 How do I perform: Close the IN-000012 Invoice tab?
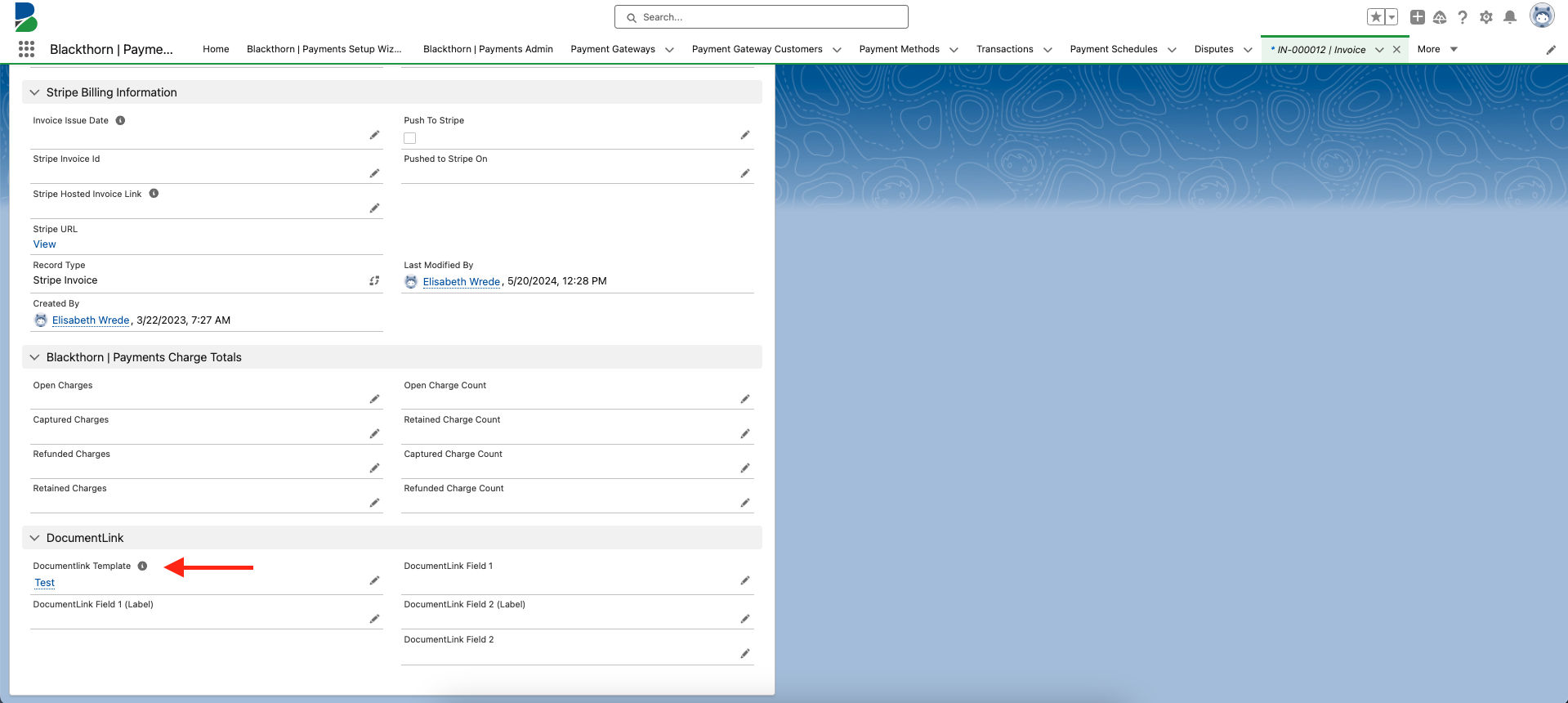tap(1396, 50)
